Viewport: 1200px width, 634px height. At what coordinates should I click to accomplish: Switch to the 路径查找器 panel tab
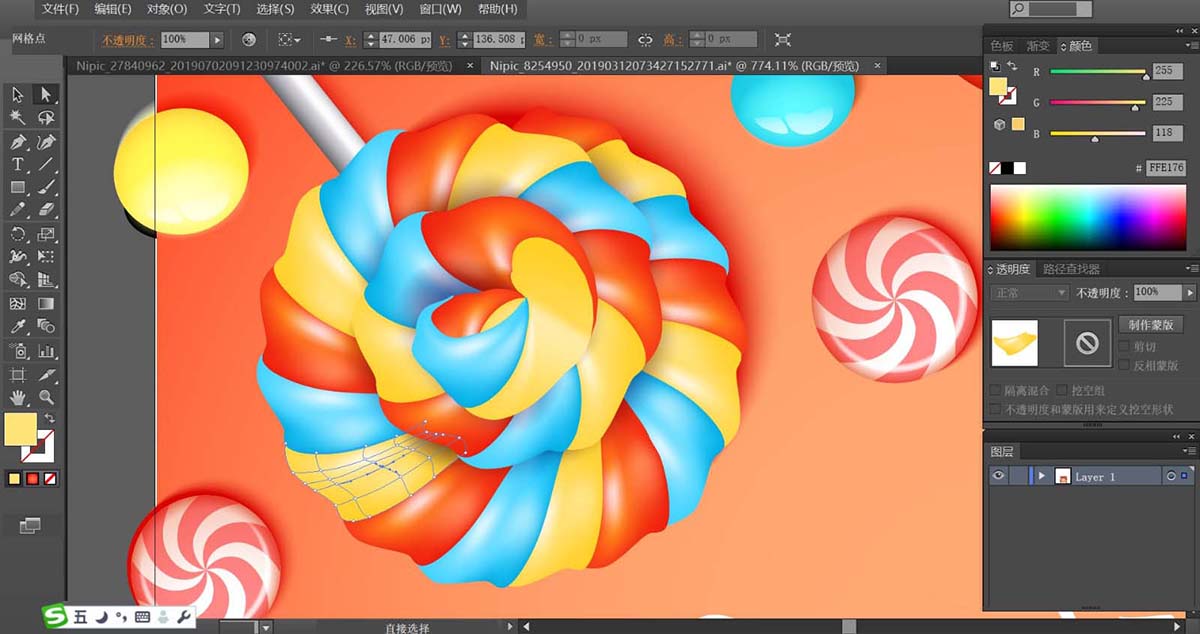click(x=1071, y=269)
